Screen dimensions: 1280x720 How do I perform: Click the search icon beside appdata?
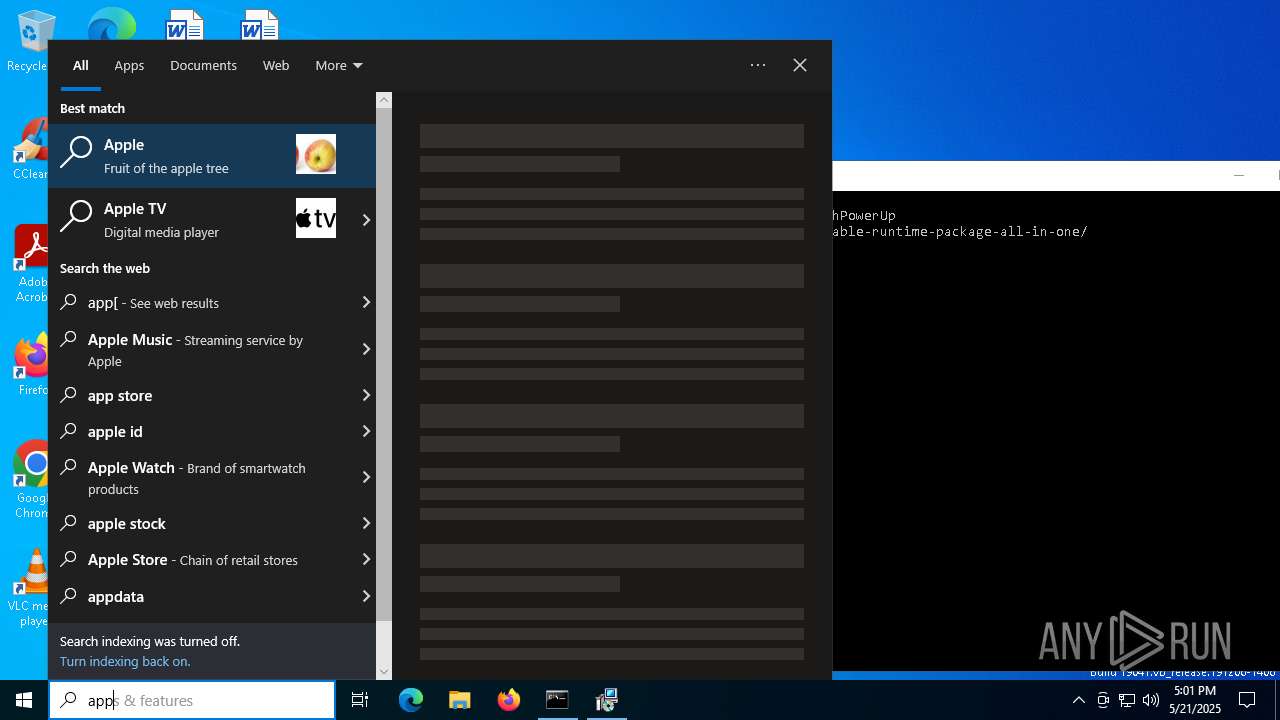click(x=69, y=596)
